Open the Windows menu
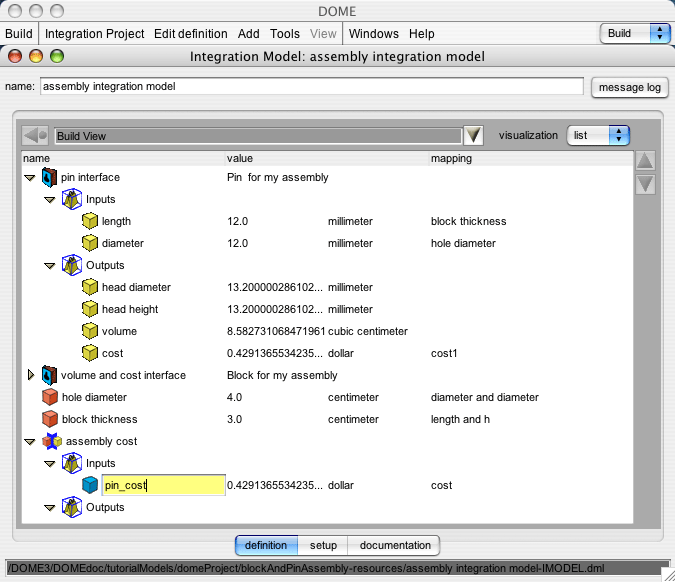675x582 pixels. point(374,34)
